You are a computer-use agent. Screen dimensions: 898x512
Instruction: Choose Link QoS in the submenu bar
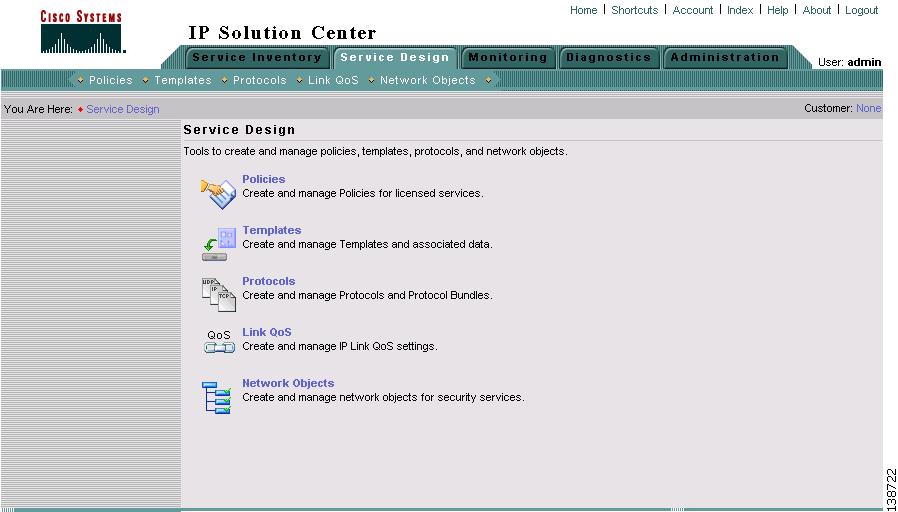(x=333, y=80)
